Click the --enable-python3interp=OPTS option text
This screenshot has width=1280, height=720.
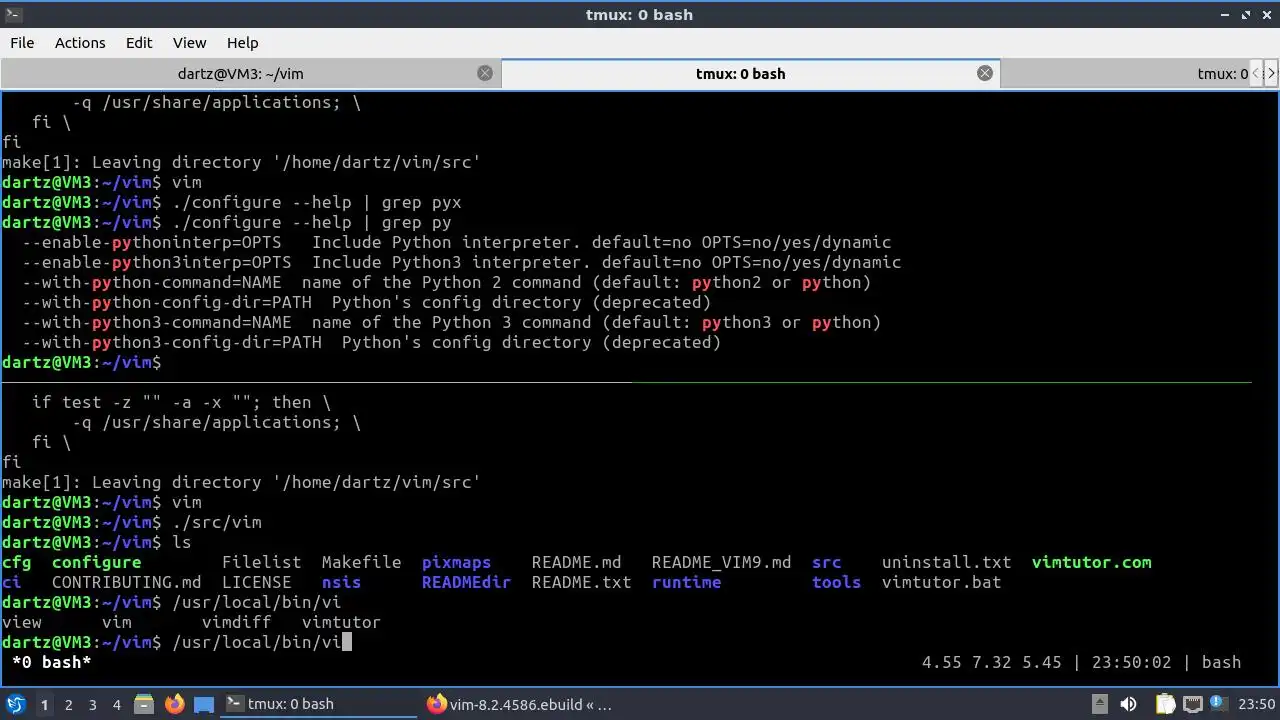click(x=157, y=262)
